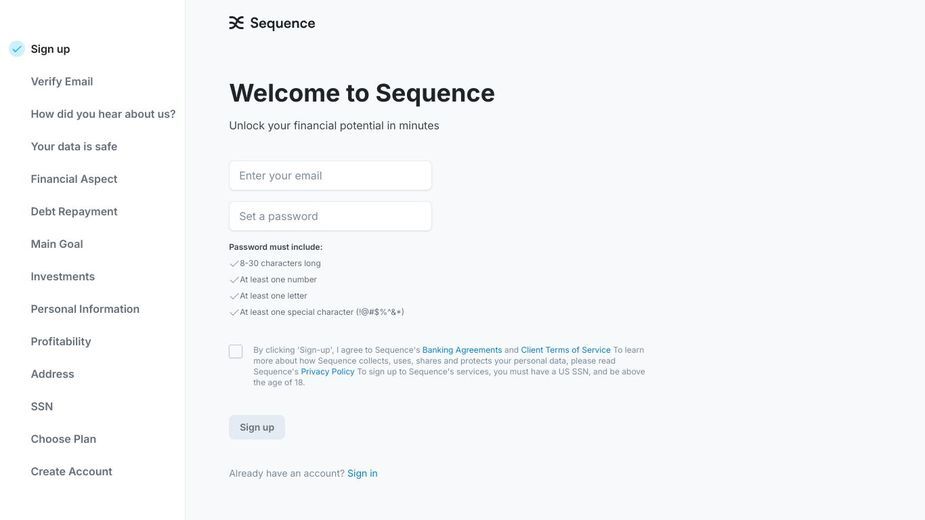This screenshot has height=520, width=925.
Task: Open the Create Account step
Action: pos(71,472)
